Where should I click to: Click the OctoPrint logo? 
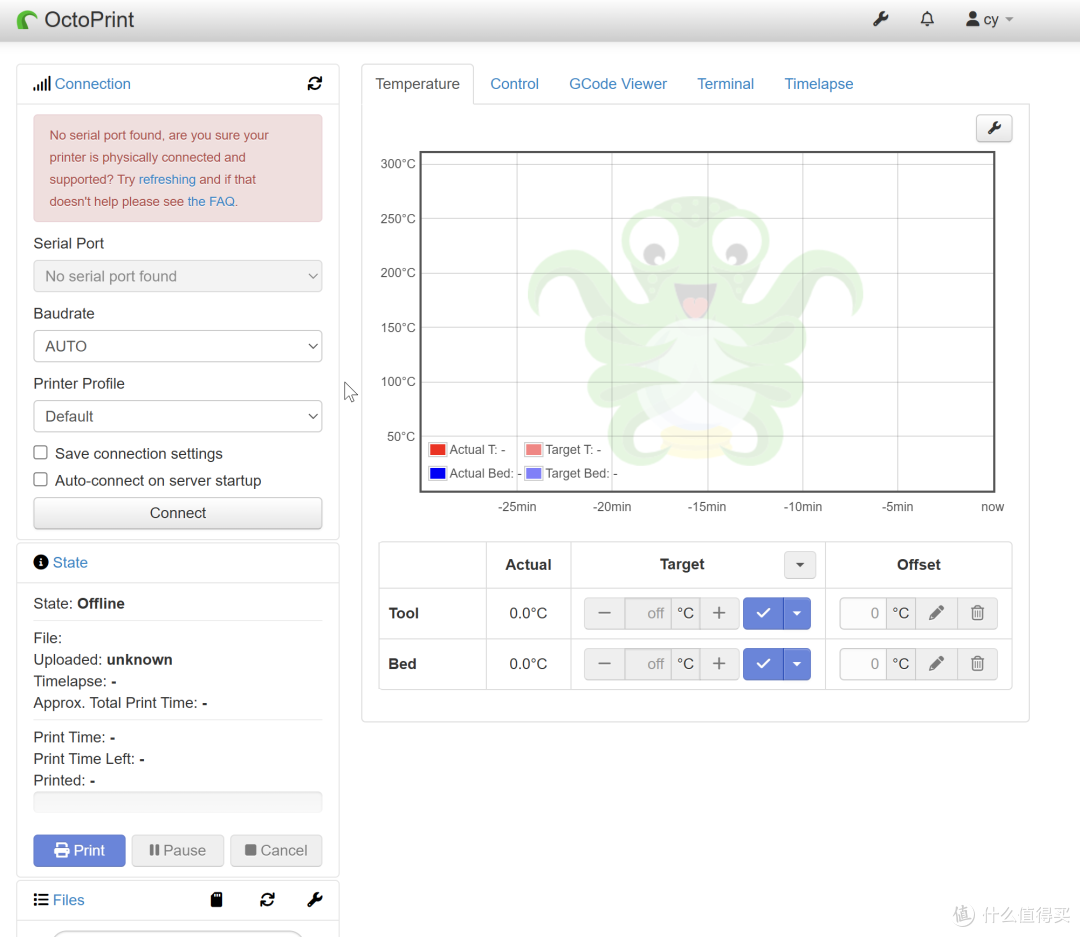click(x=76, y=20)
